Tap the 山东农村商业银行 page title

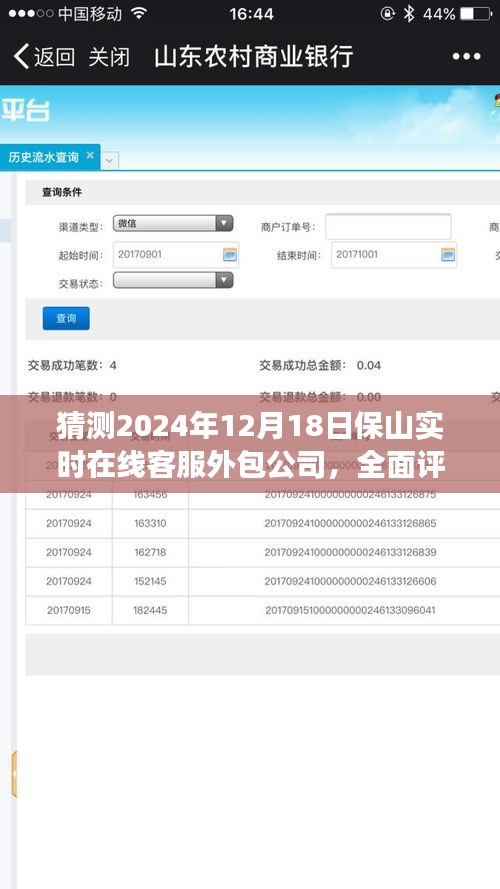254,57
